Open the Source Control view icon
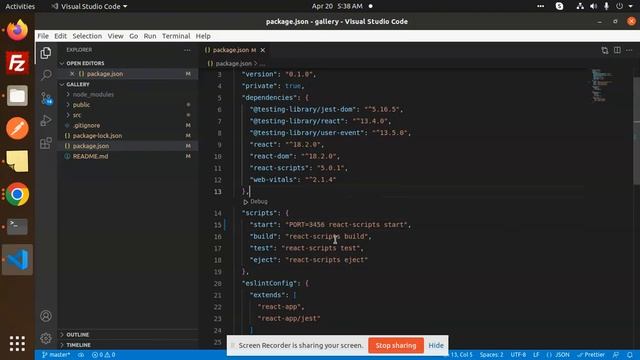Image resolution: width=640 pixels, height=360 pixels. click(x=46, y=98)
